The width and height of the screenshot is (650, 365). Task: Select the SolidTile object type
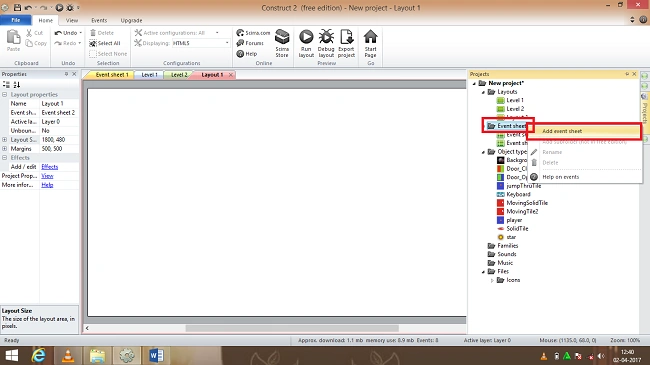[512, 229]
